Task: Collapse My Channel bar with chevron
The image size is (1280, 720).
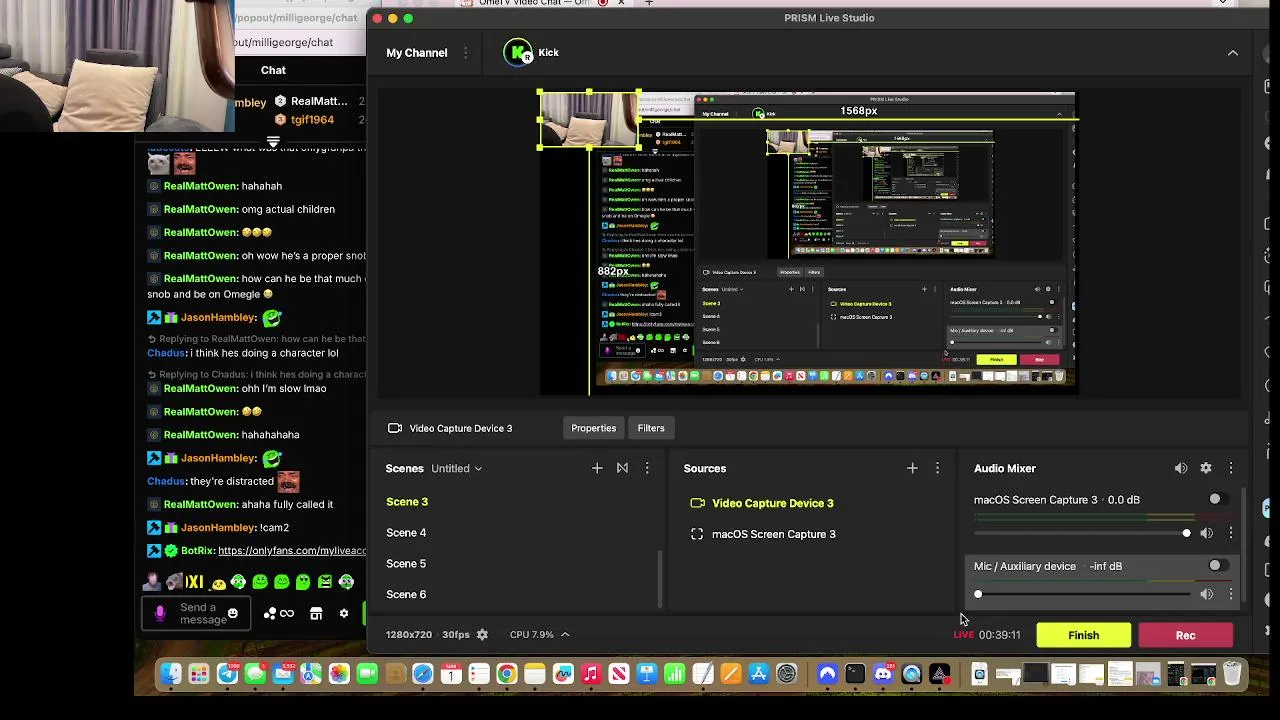Action: [x=1232, y=53]
